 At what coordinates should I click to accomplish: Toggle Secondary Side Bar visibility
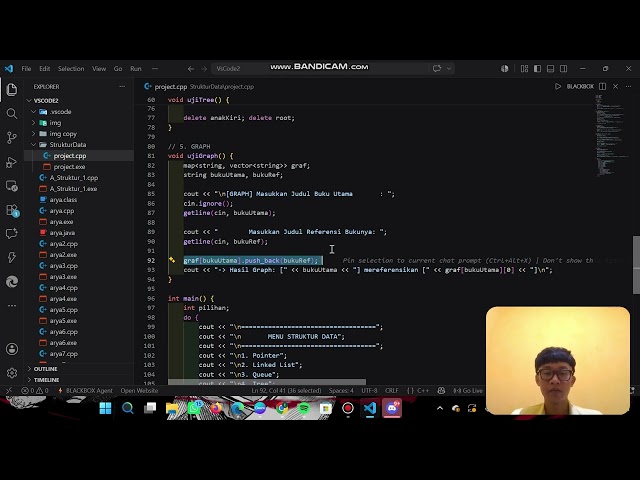pos(564,69)
